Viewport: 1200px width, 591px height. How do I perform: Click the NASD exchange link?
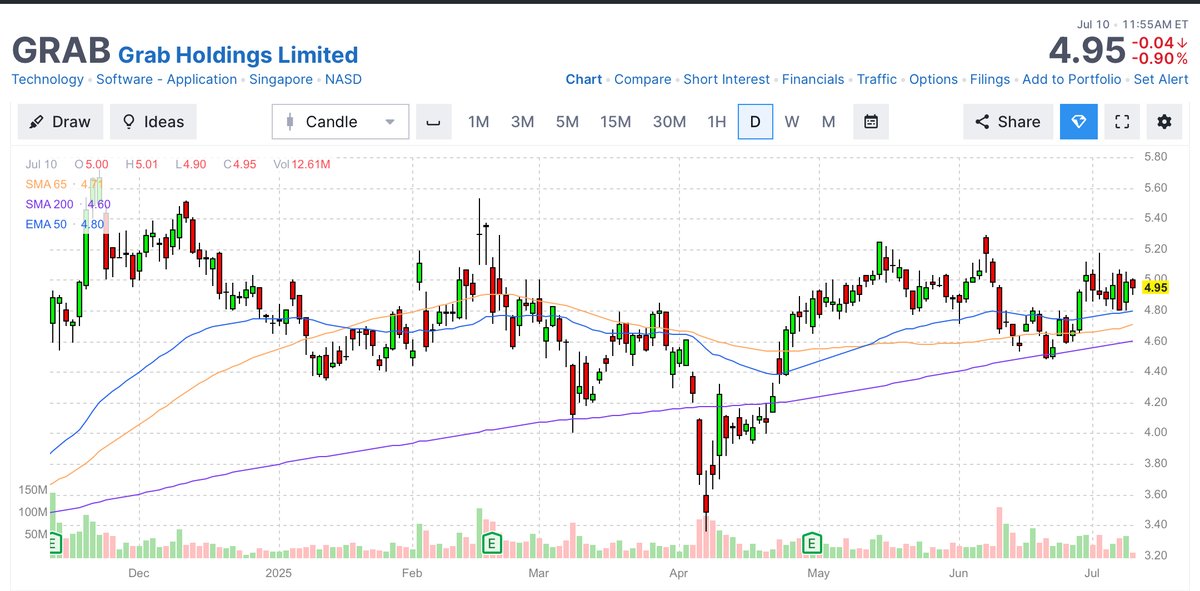[344, 79]
